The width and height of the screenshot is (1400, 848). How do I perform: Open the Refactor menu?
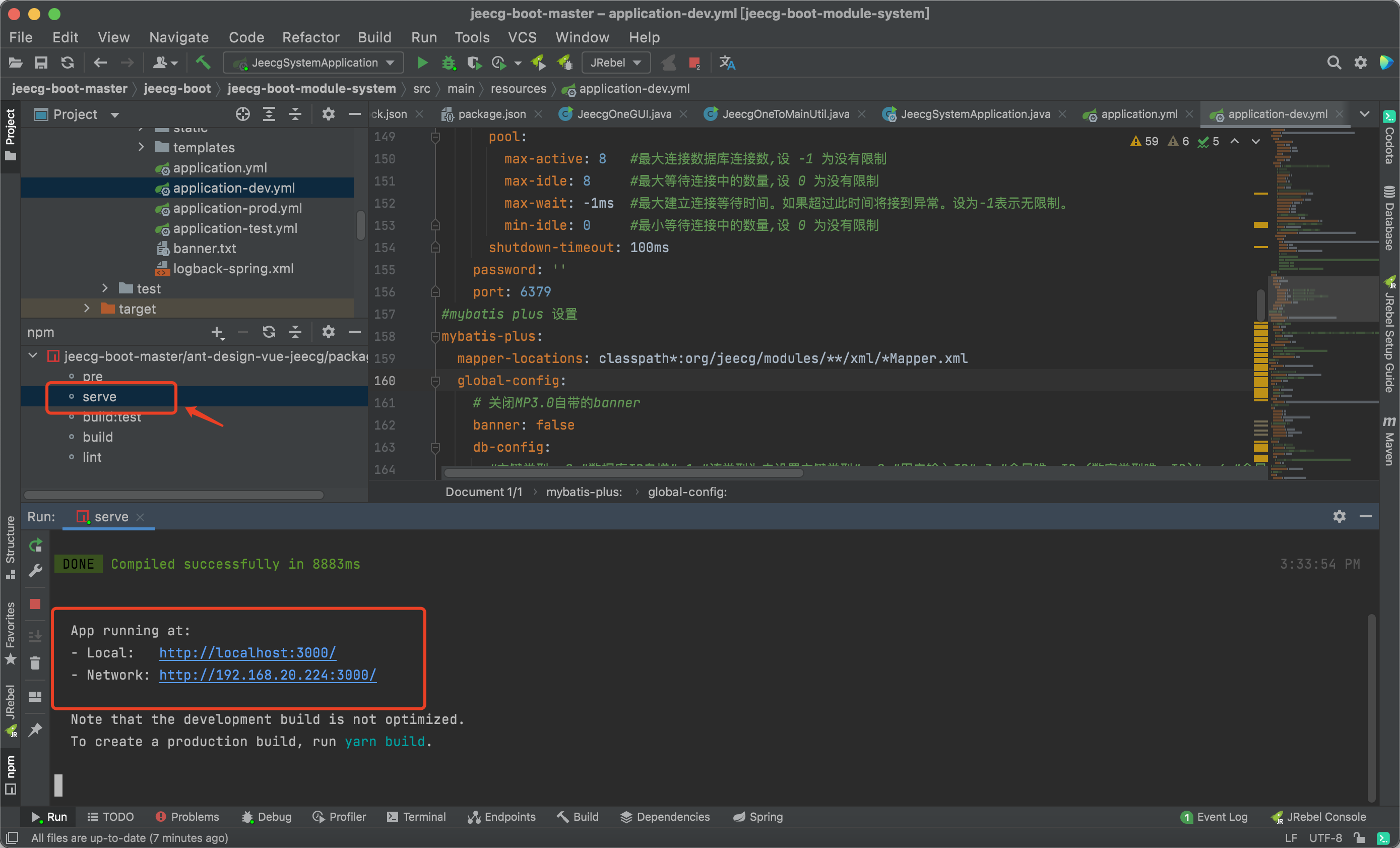point(311,37)
